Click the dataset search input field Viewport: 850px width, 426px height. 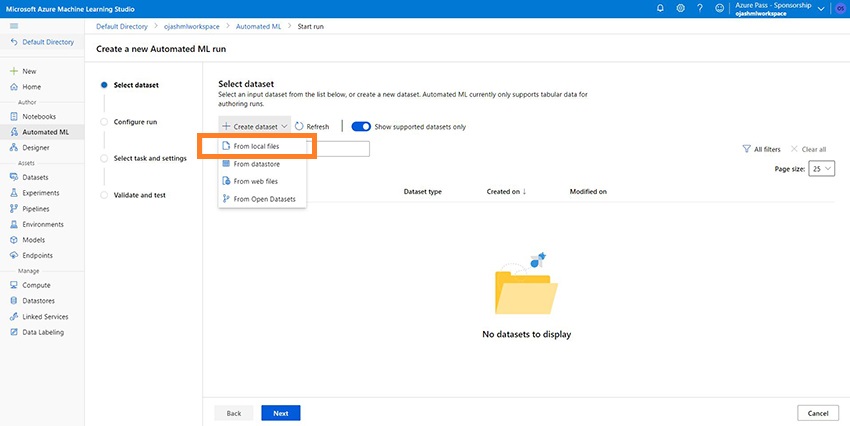[x=340, y=149]
